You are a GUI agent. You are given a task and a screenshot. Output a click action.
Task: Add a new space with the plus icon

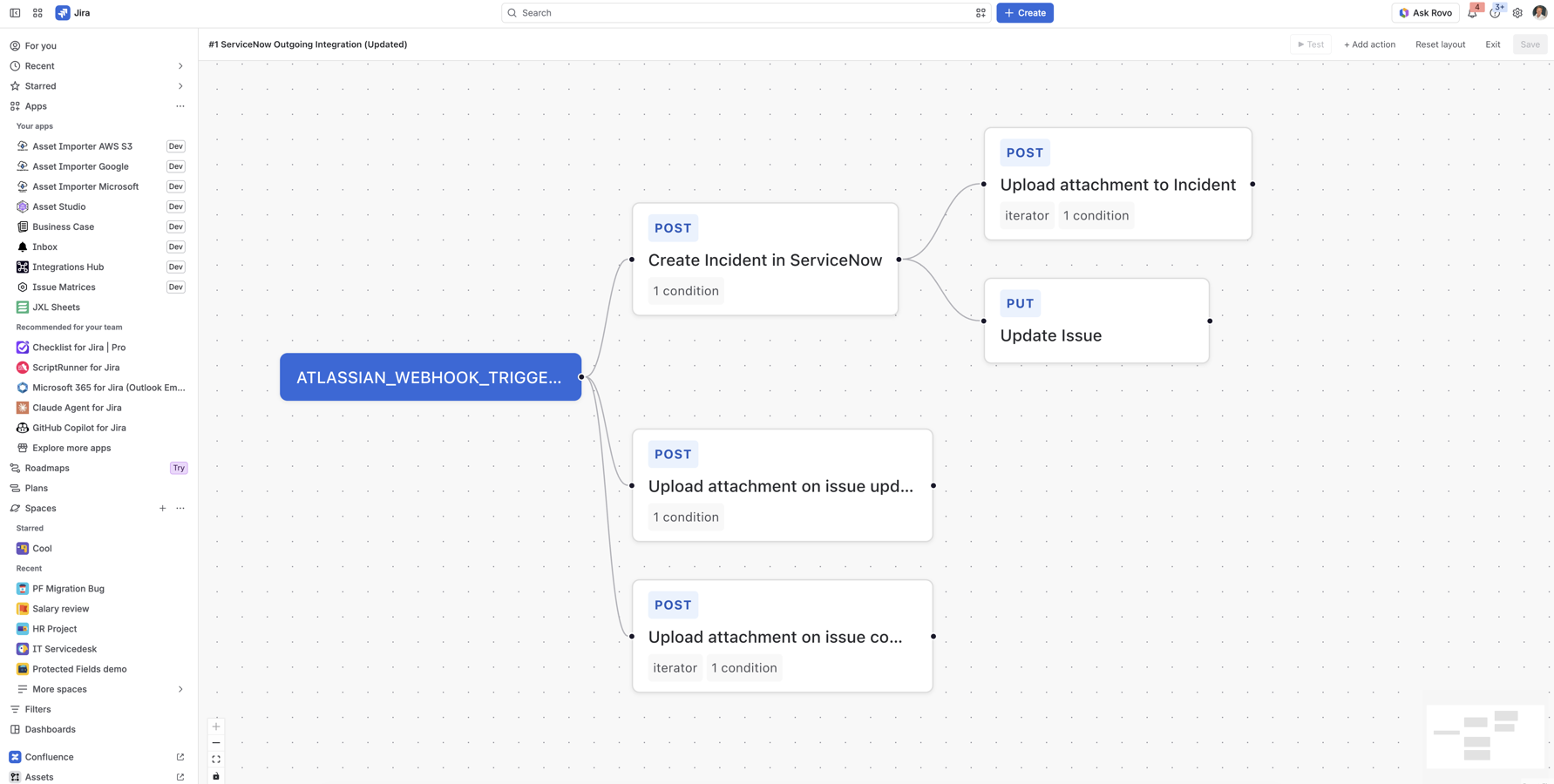(162, 508)
